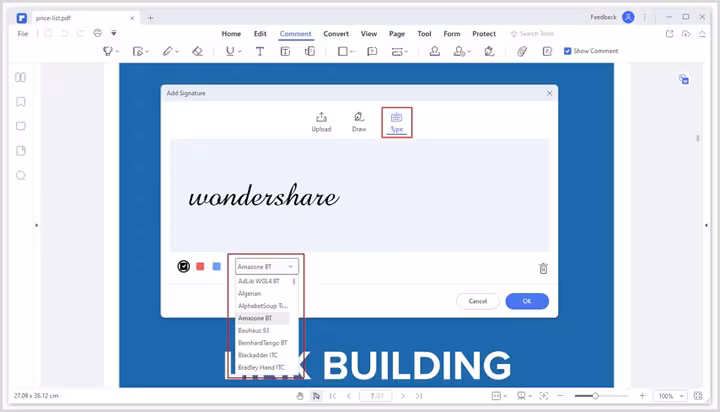Screen dimensions: 720x412
Task: Expand the shape tool dropdown arrow
Action: click(x=352, y=51)
